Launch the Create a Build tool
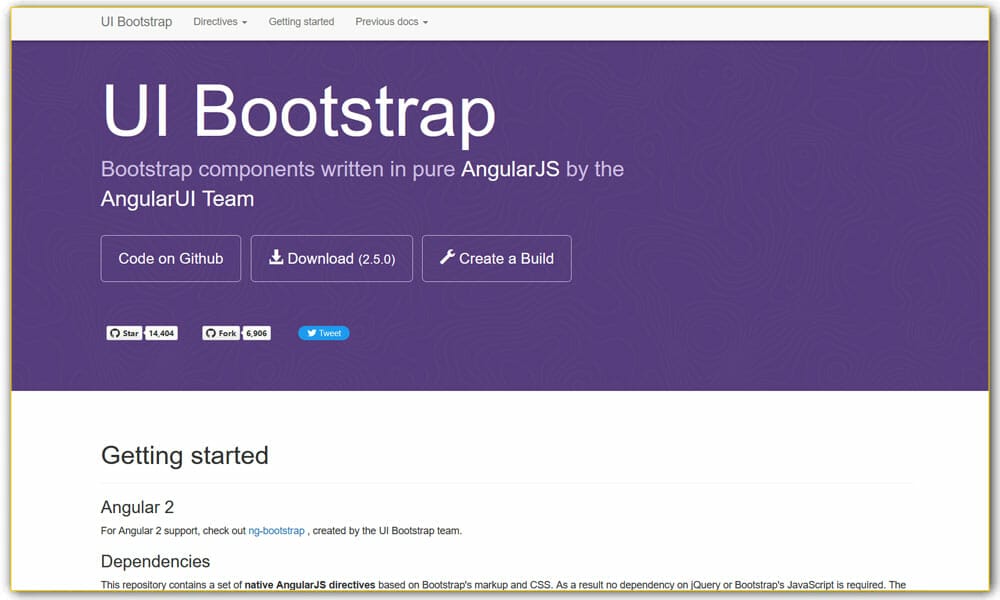The height and width of the screenshot is (600, 1000). pyautogui.click(x=496, y=257)
